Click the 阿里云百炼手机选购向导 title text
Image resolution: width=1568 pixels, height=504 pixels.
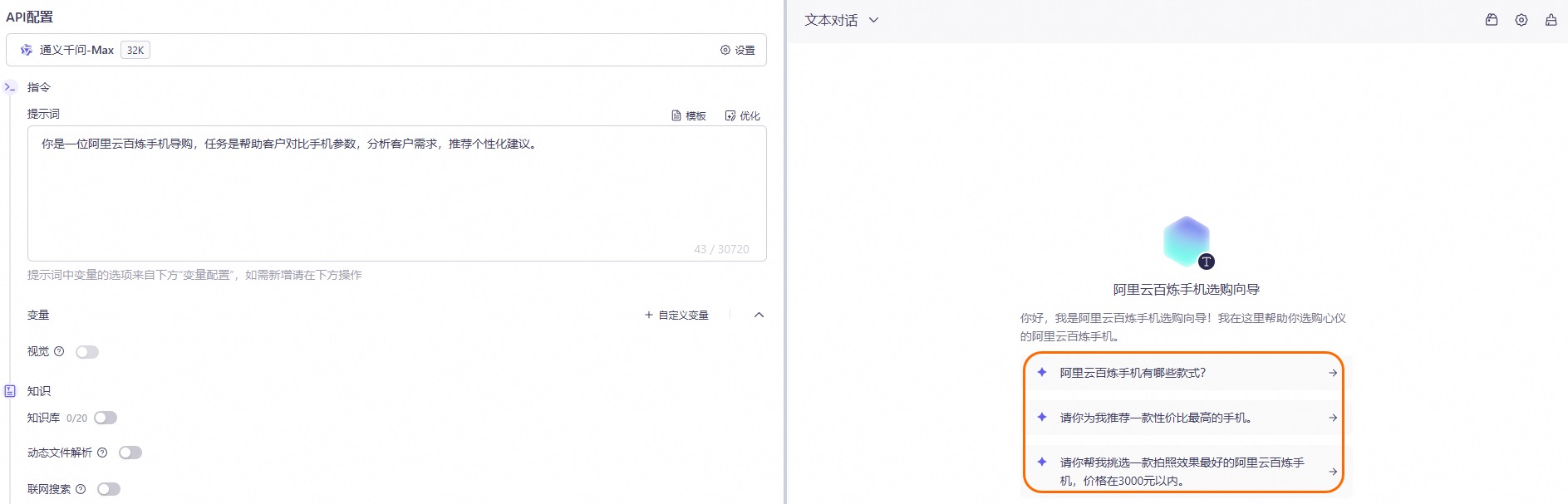[1187, 290]
